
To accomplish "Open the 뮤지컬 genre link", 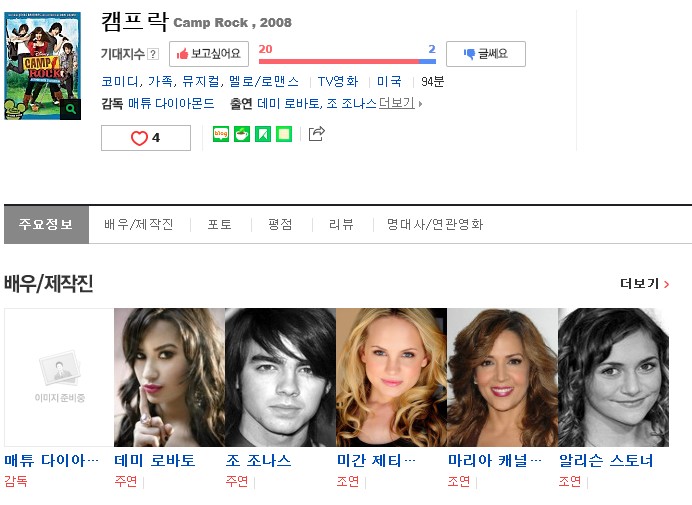I will pyautogui.click(x=201, y=81).
